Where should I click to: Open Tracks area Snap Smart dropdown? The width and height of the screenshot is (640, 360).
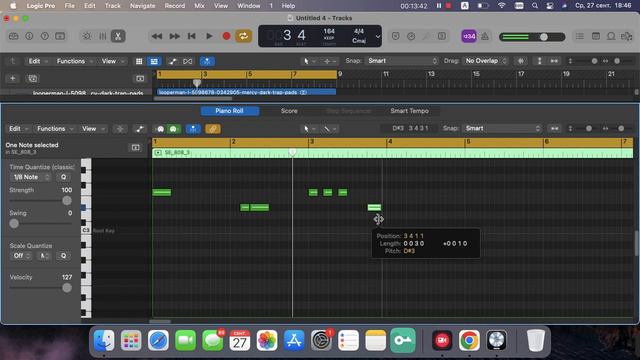pos(402,61)
